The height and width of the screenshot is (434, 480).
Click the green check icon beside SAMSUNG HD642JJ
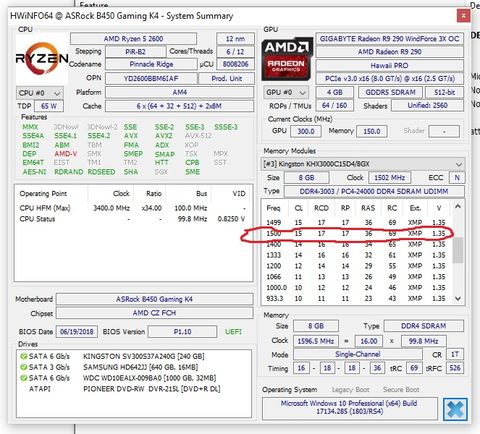click(x=23, y=367)
